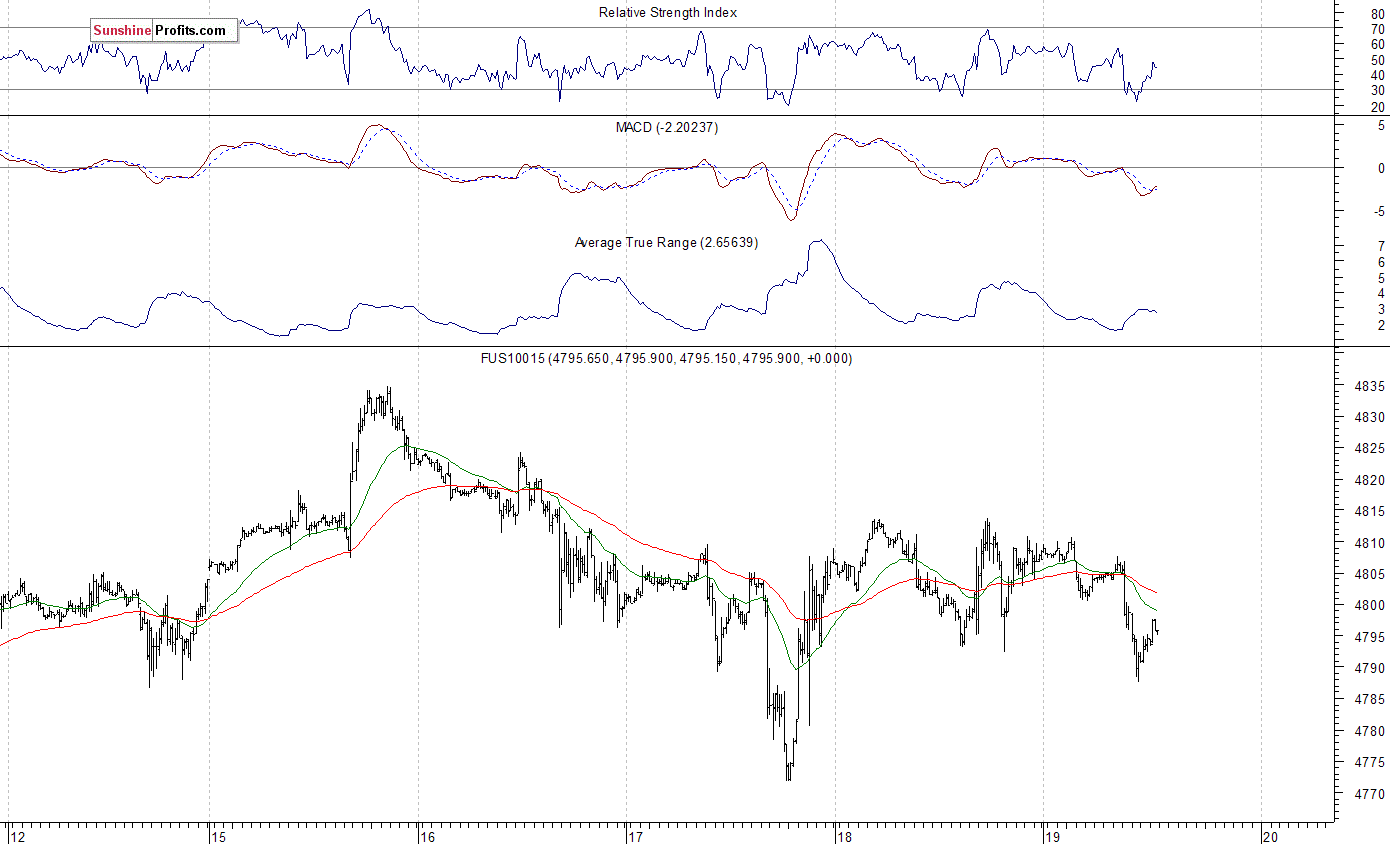Click the RSI axis value 50
Image resolution: width=1390 pixels, height=844 pixels.
(x=1378, y=59)
